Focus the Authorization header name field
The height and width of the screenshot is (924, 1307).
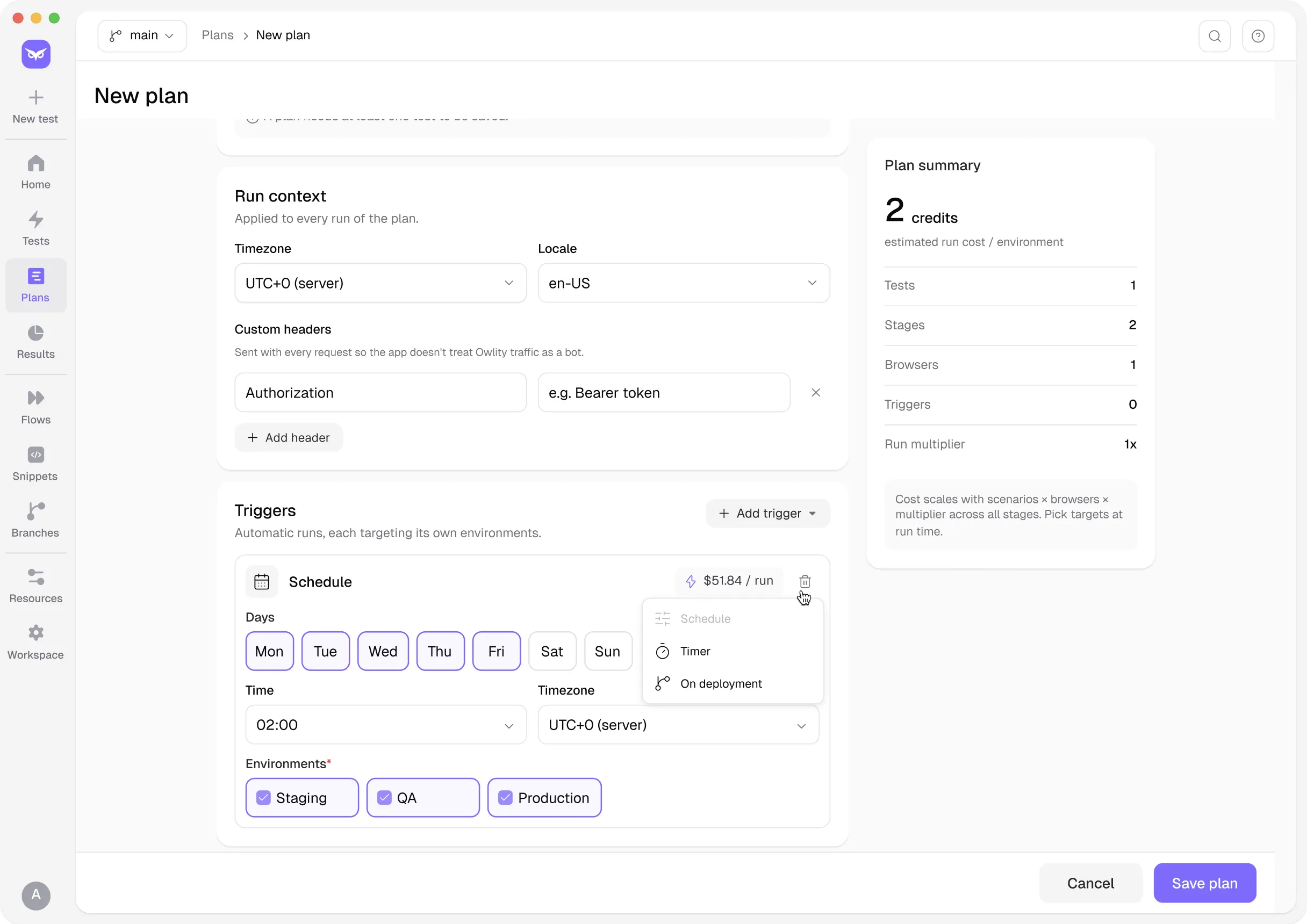click(380, 393)
